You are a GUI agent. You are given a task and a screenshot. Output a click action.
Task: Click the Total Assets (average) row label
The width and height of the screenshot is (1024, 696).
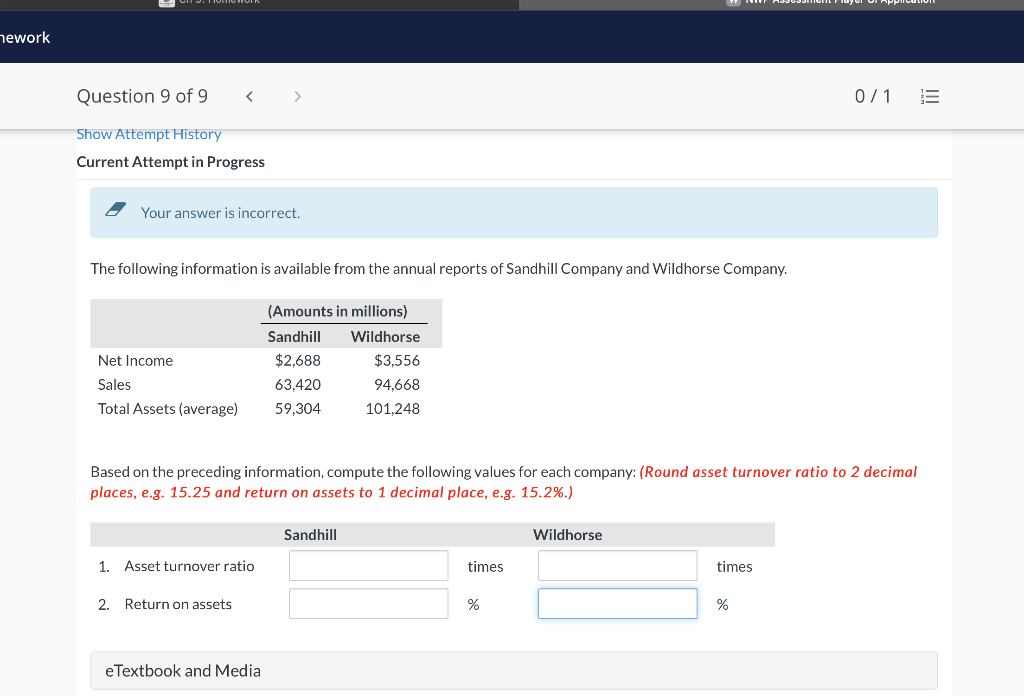168,409
